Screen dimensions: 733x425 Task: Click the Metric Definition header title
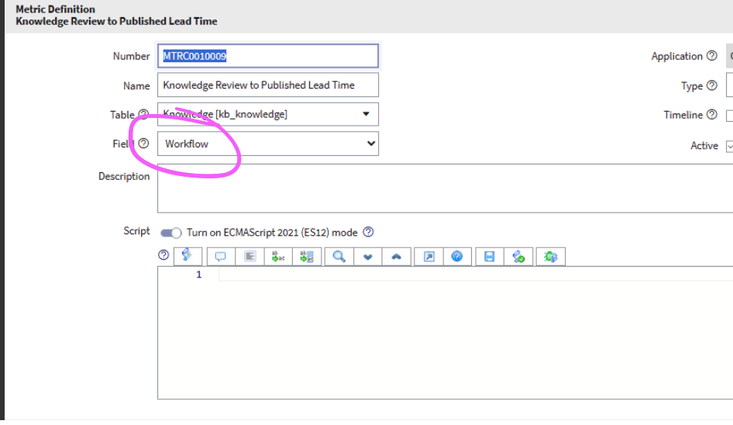coord(55,9)
